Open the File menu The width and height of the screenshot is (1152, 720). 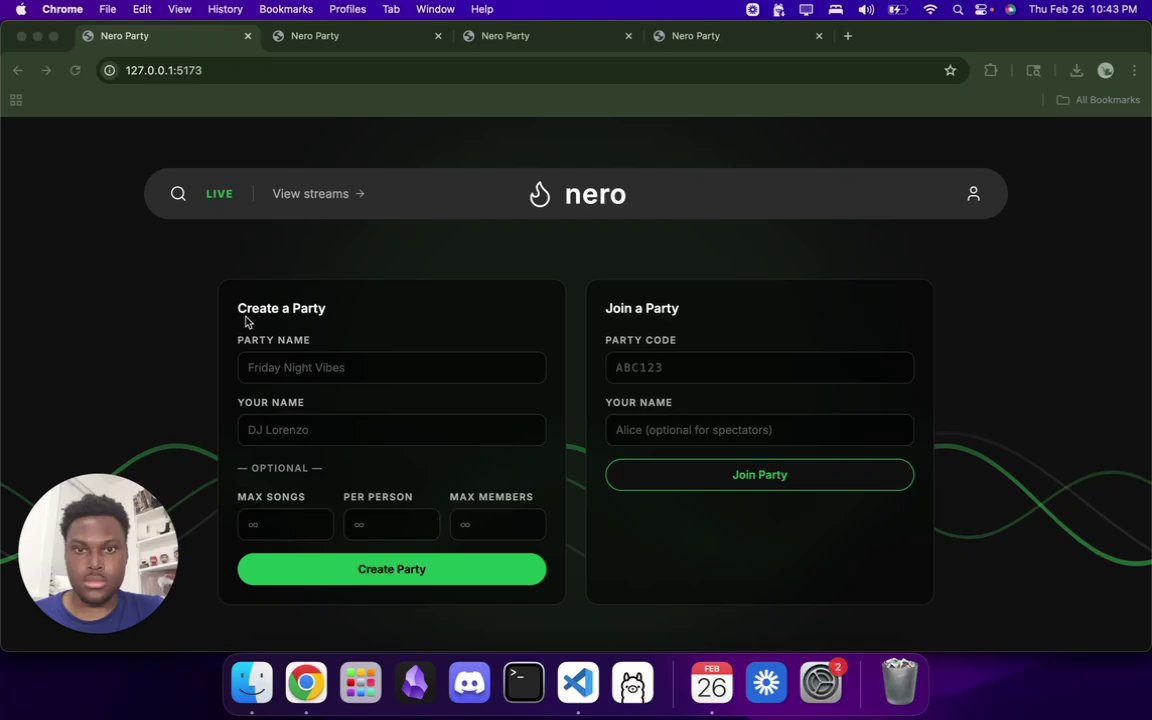click(x=107, y=10)
